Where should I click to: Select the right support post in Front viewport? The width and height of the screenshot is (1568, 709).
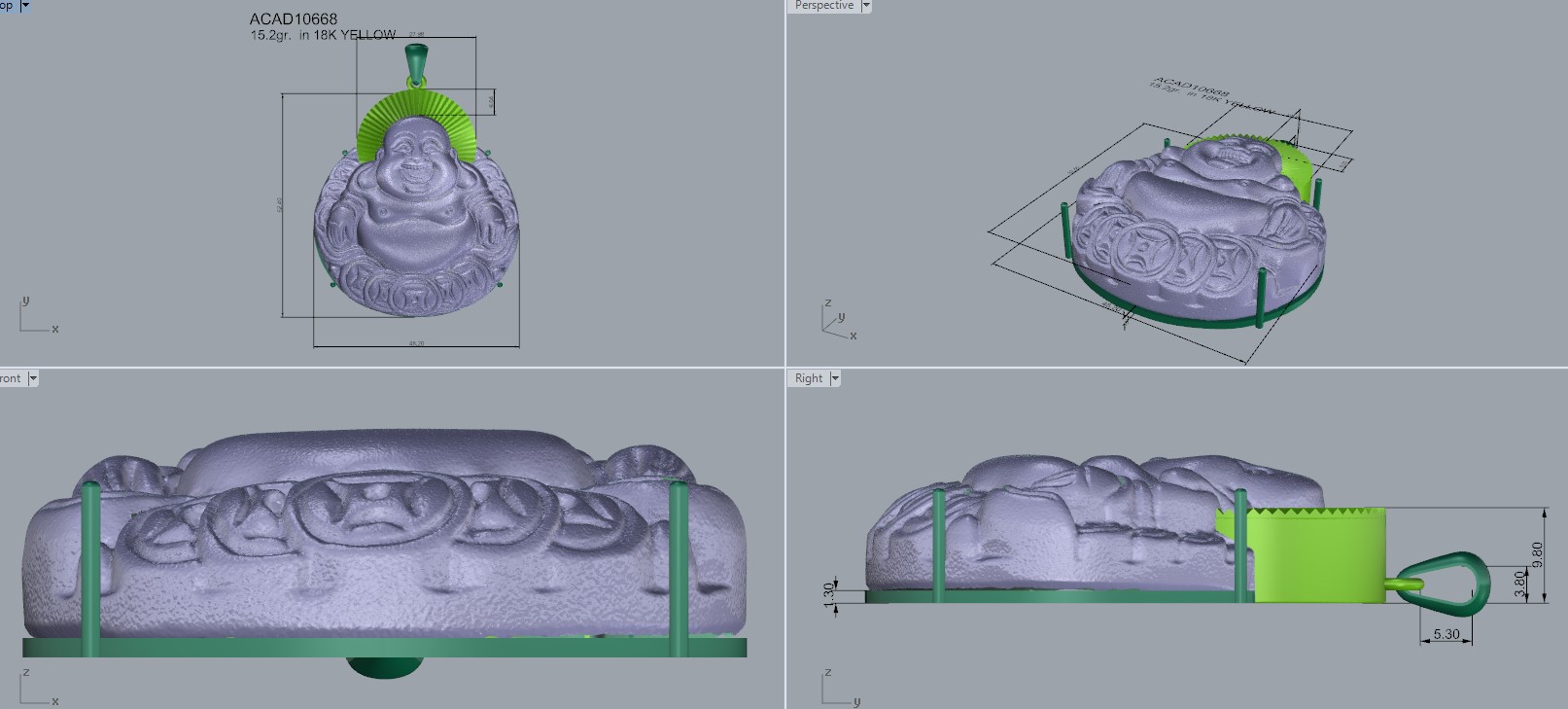(679, 567)
